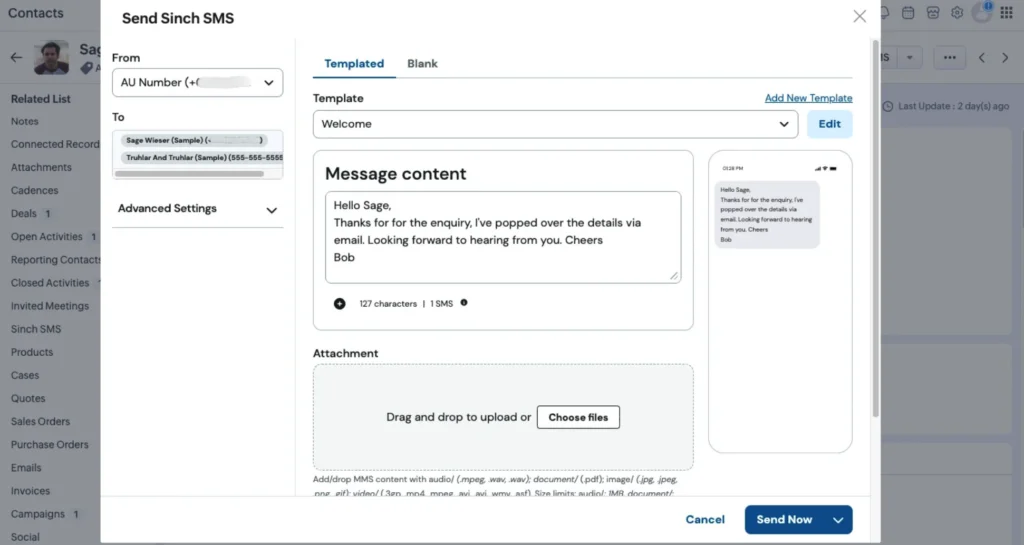Open the dropdown arrow beside the ellipsis
The width and height of the screenshot is (1024, 545).
click(x=909, y=57)
